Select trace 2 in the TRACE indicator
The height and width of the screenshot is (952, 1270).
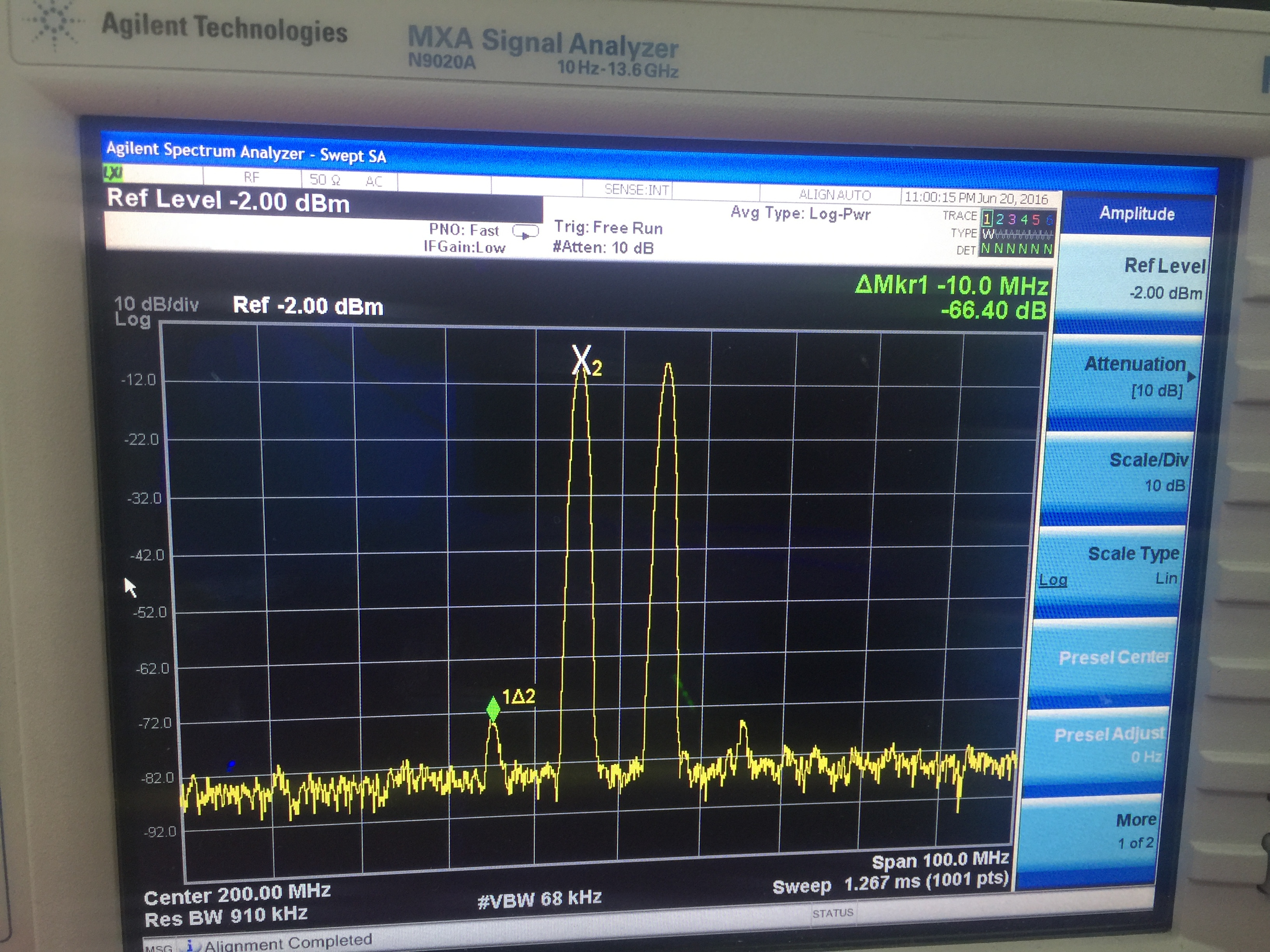click(1000, 219)
